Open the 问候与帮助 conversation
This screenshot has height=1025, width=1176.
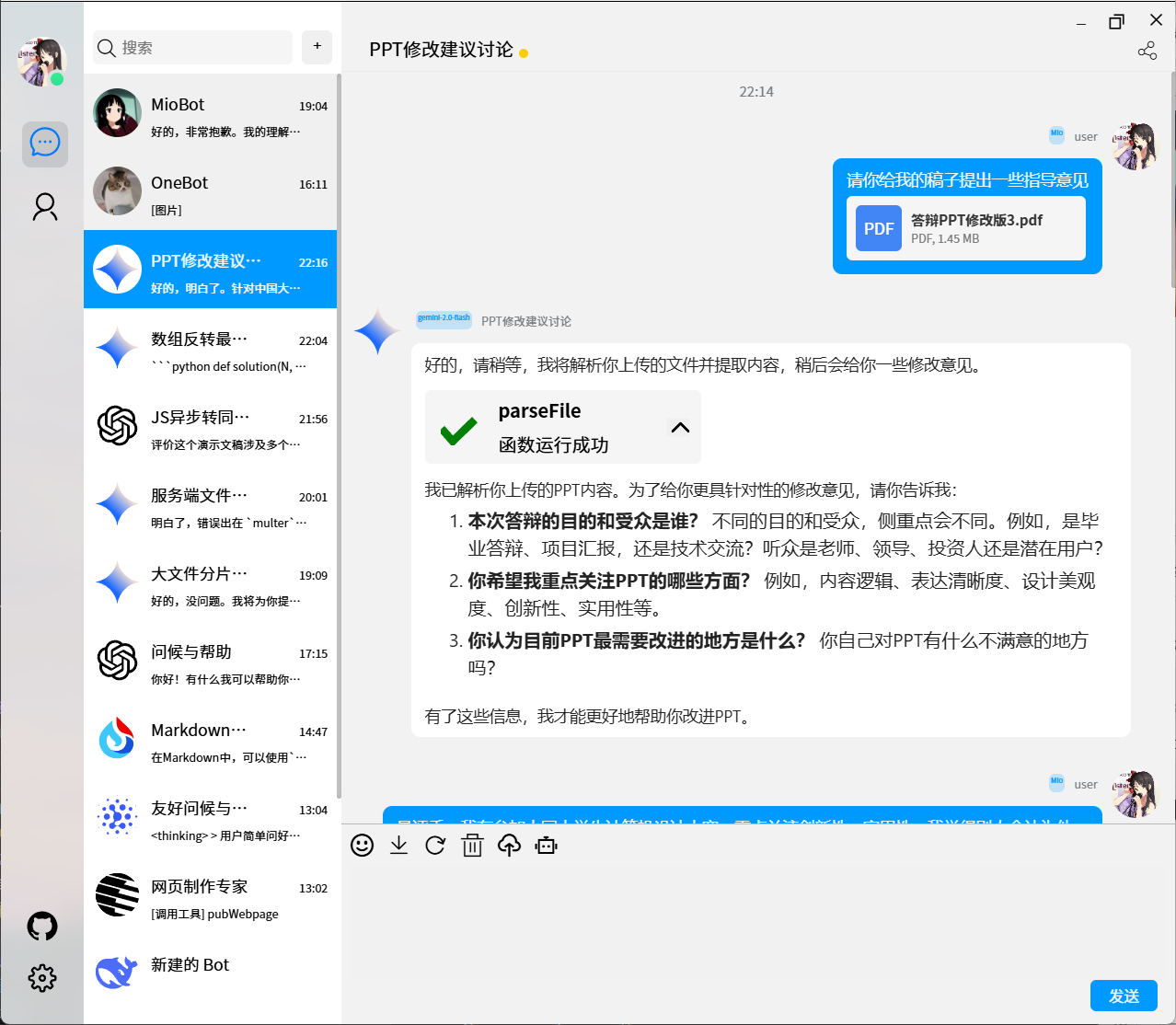(x=210, y=661)
